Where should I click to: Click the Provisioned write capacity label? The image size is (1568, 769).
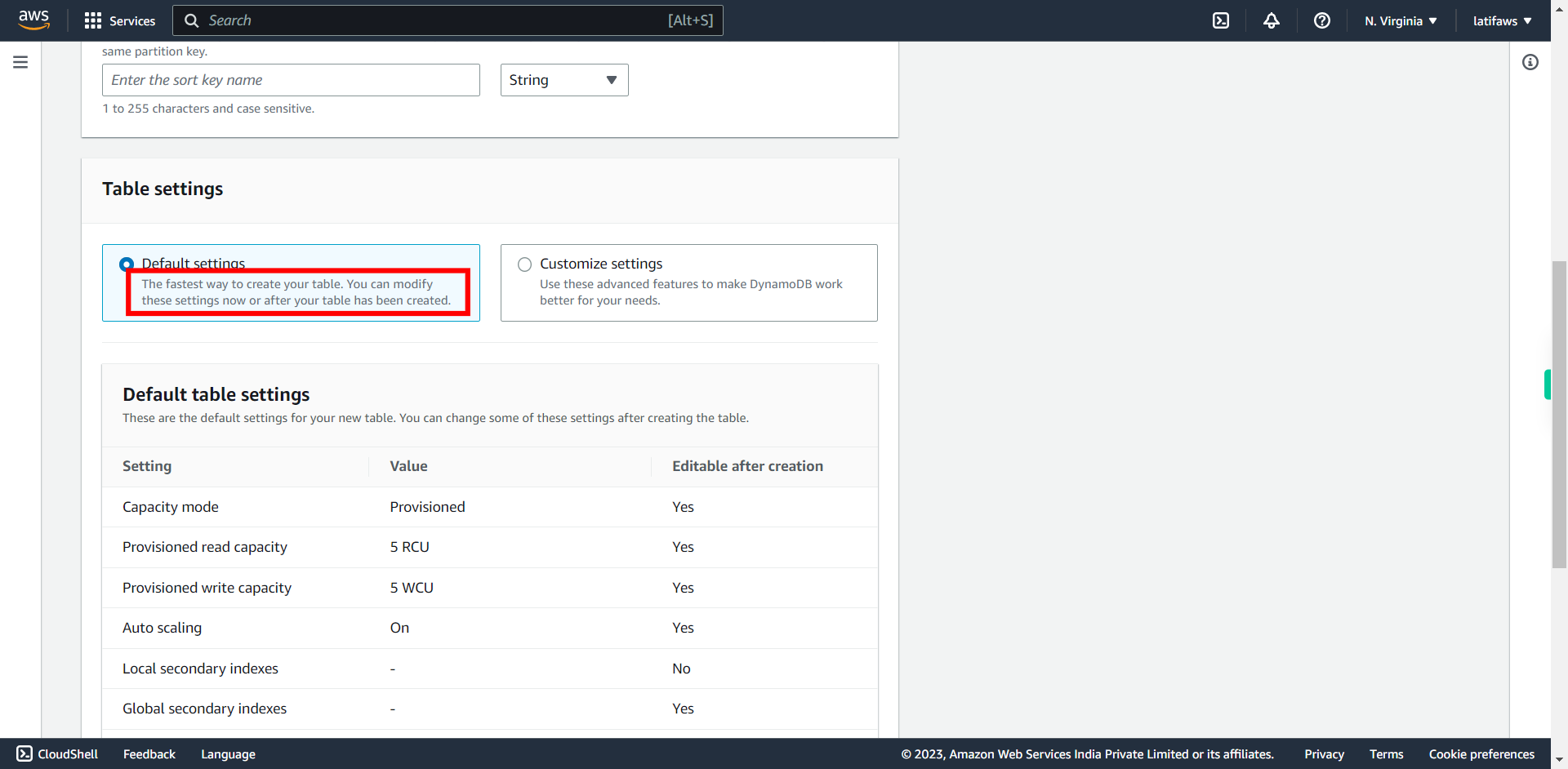207,588
